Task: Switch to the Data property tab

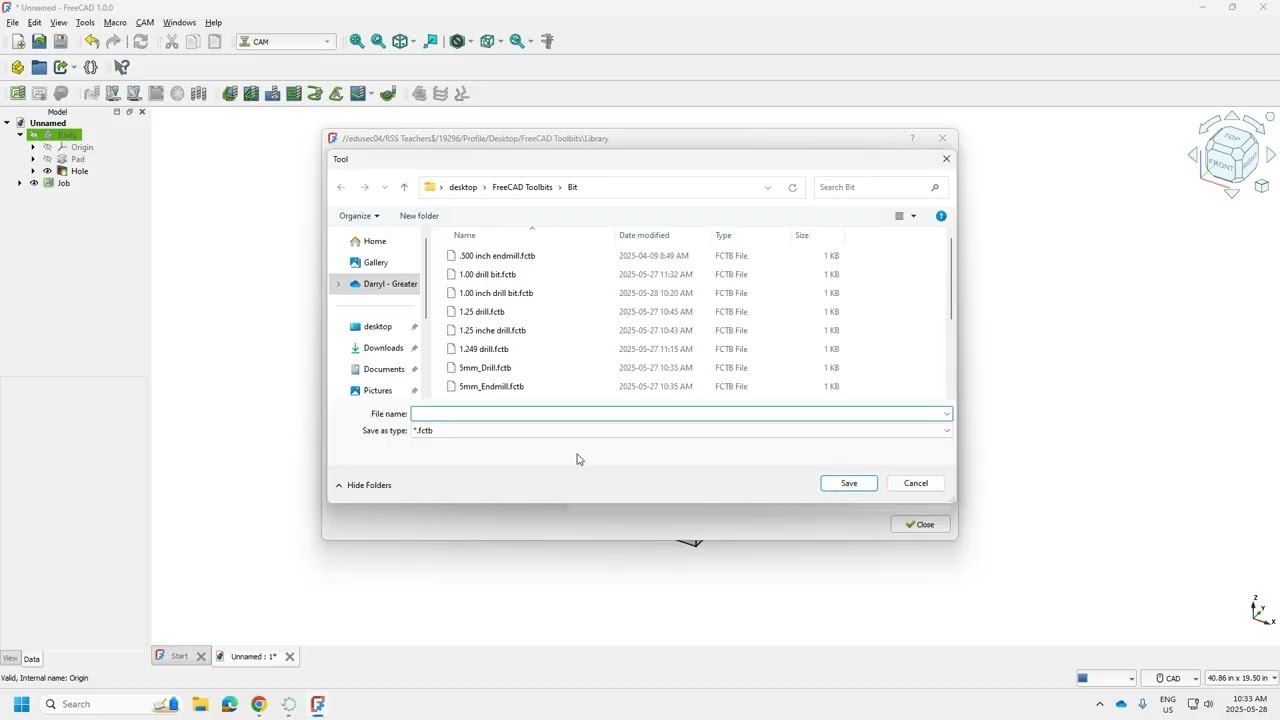Action: click(x=32, y=659)
